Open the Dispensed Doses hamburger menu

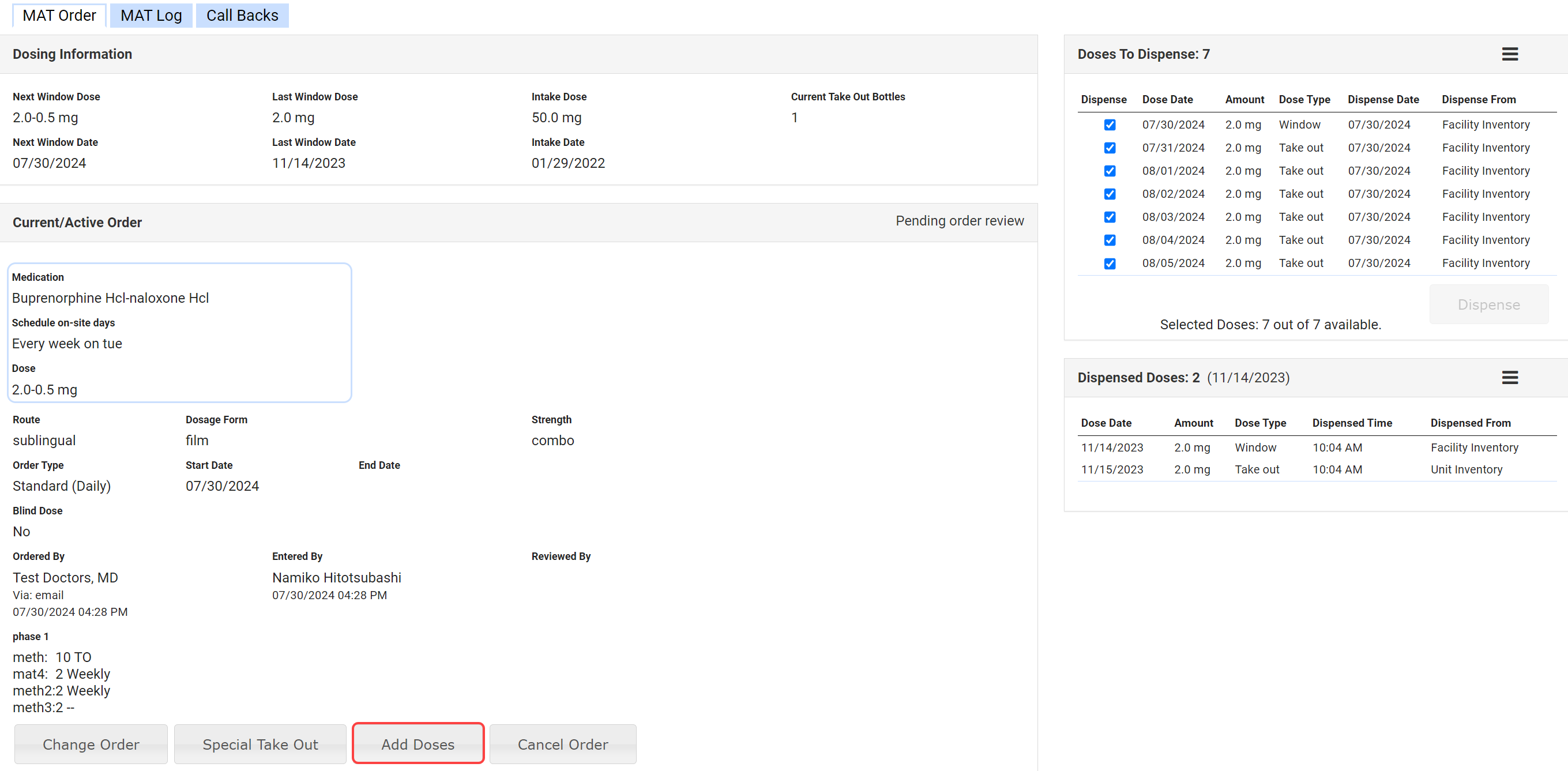point(1510,377)
